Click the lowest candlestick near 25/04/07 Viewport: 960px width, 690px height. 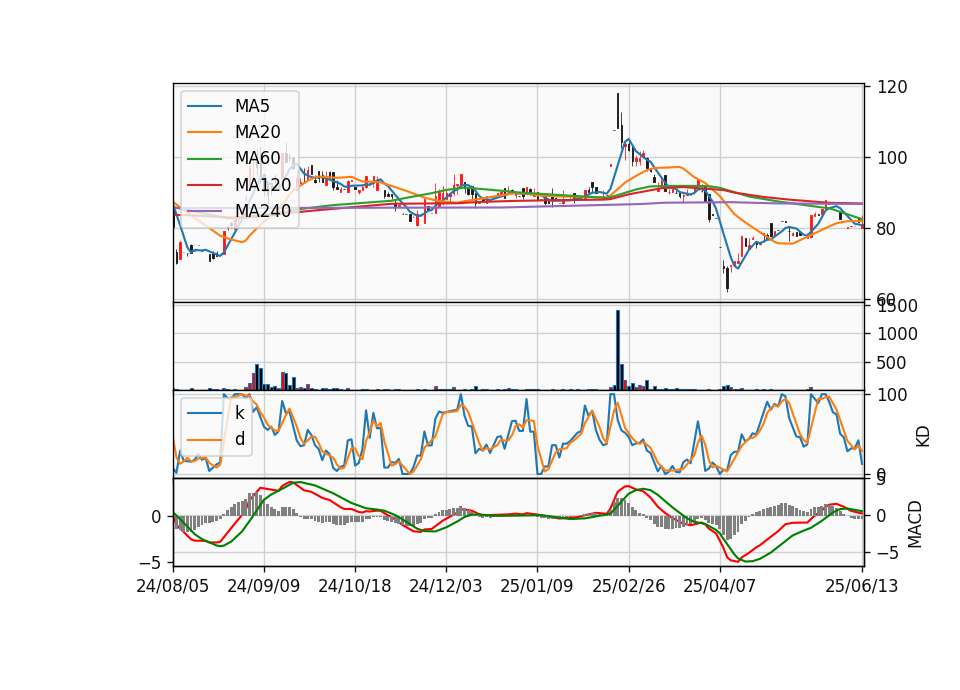[727, 279]
